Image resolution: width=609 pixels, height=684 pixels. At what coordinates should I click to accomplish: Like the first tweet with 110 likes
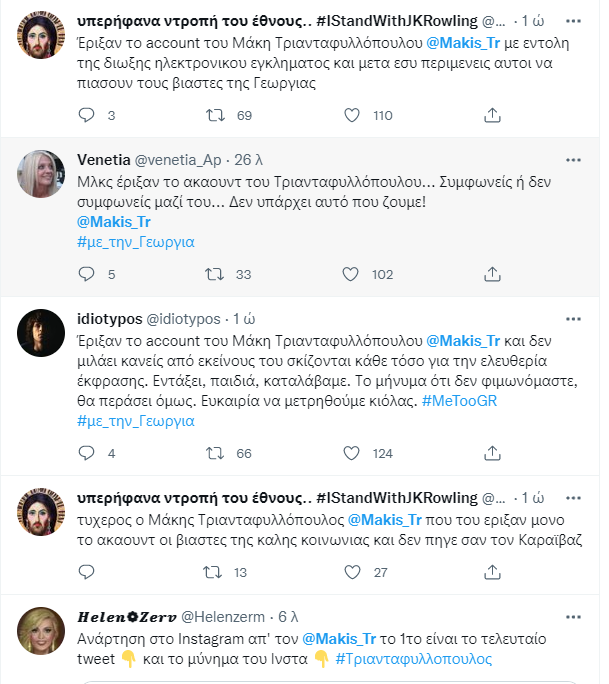point(350,116)
